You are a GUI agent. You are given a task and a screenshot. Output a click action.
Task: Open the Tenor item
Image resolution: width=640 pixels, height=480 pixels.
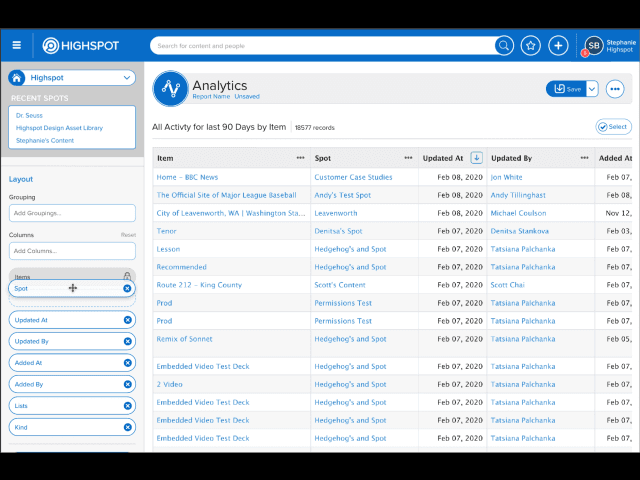(x=167, y=231)
